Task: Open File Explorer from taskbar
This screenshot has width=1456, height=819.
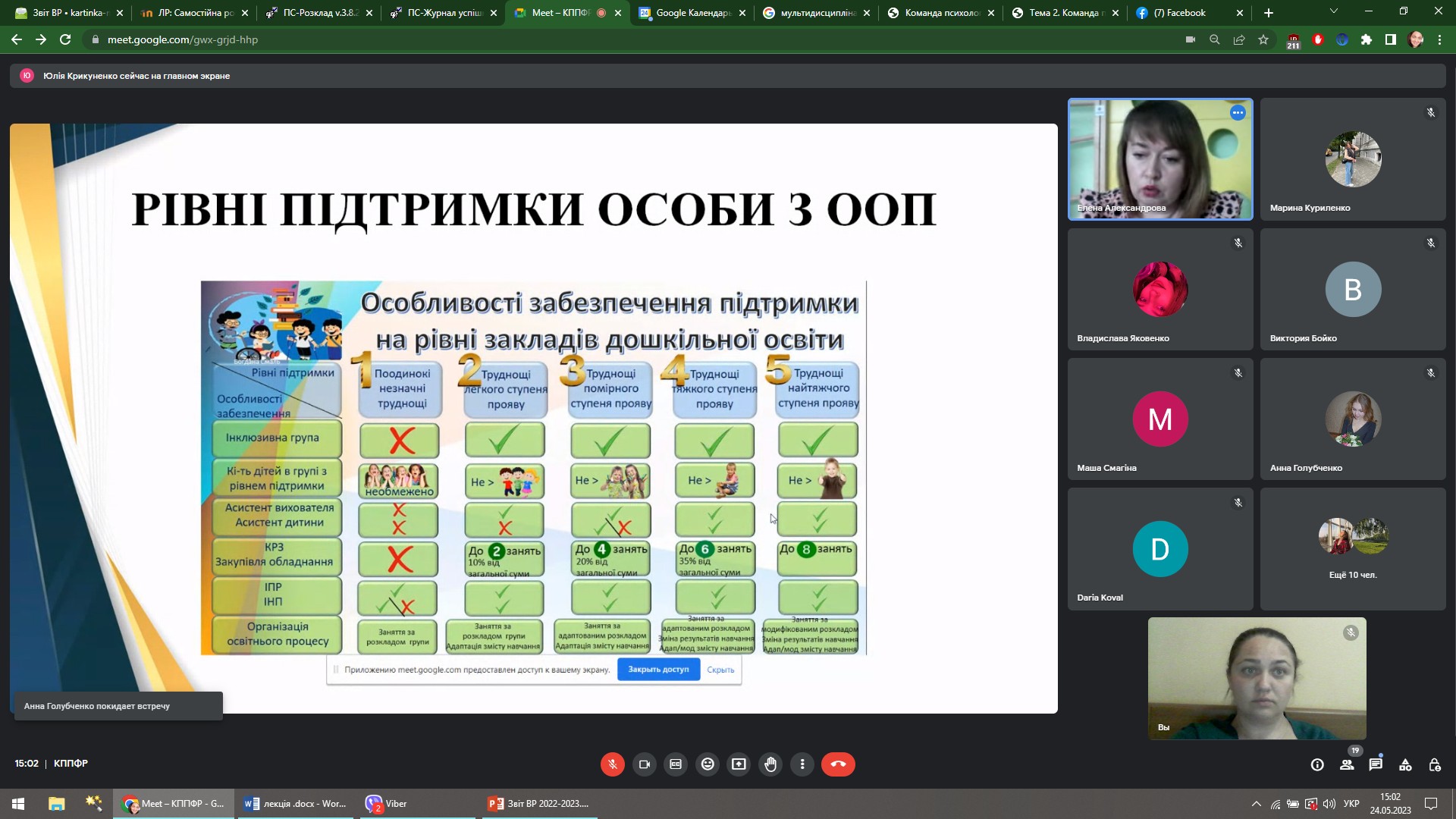Action: pyautogui.click(x=56, y=804)
